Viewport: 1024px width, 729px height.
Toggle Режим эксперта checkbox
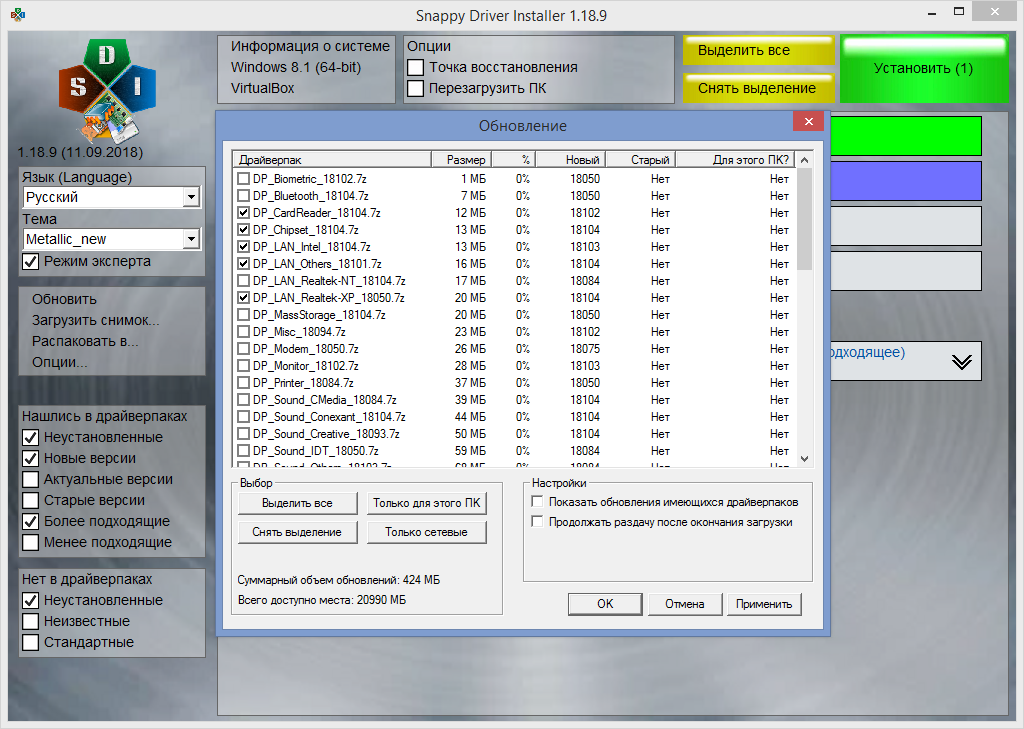pos(31,261)
